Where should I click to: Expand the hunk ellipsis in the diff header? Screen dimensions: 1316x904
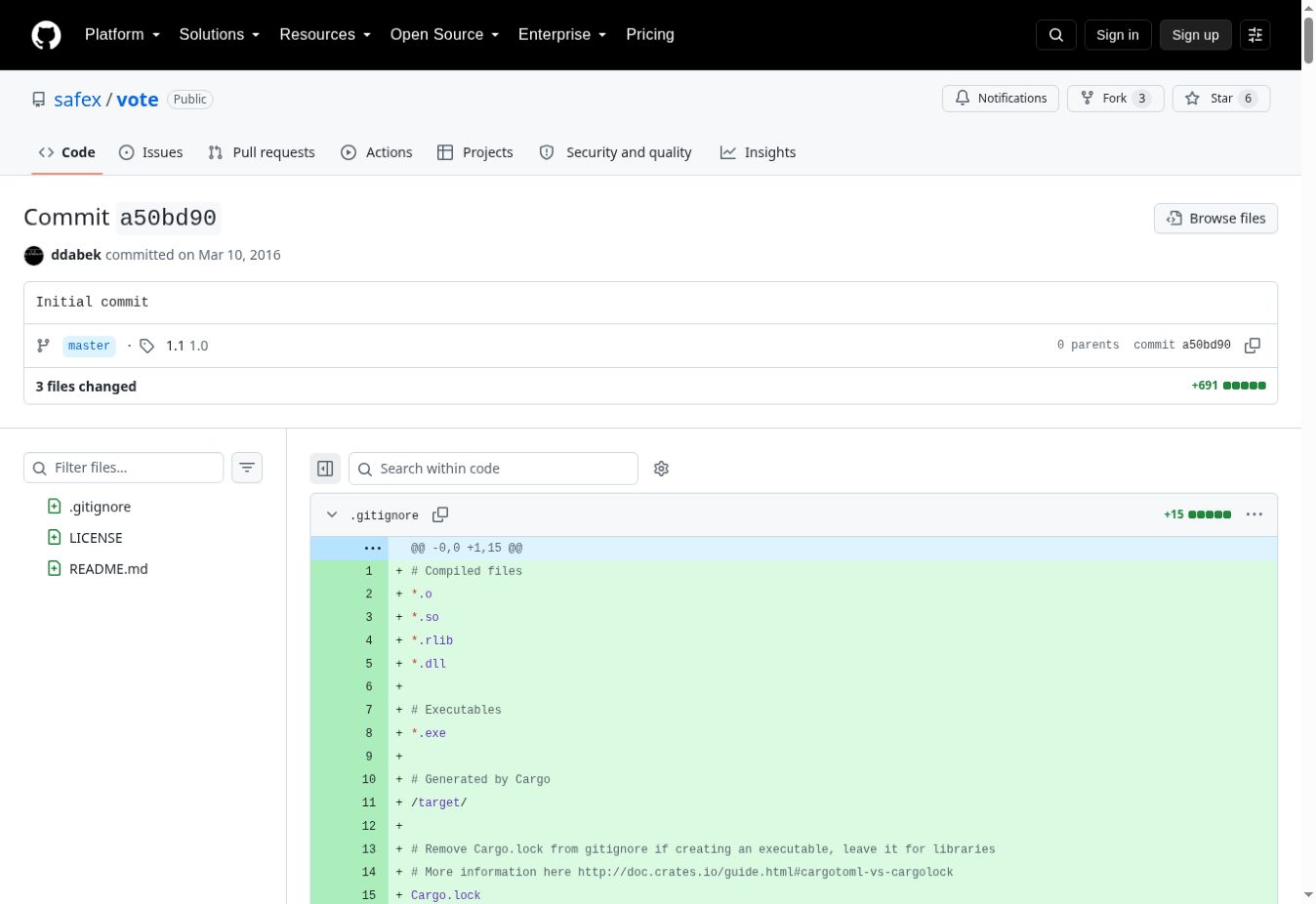click(x=373, y=549)
